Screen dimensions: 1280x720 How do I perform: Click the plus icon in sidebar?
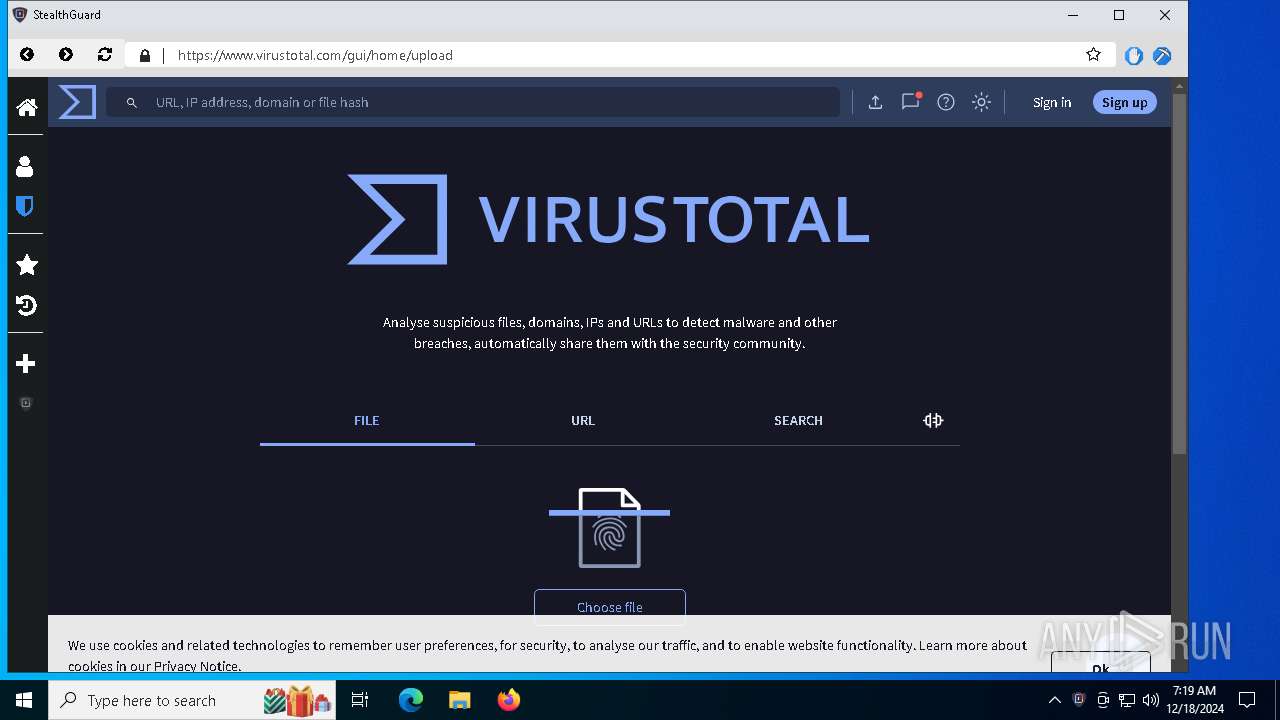pyautogui.click(x=27, y=363)
